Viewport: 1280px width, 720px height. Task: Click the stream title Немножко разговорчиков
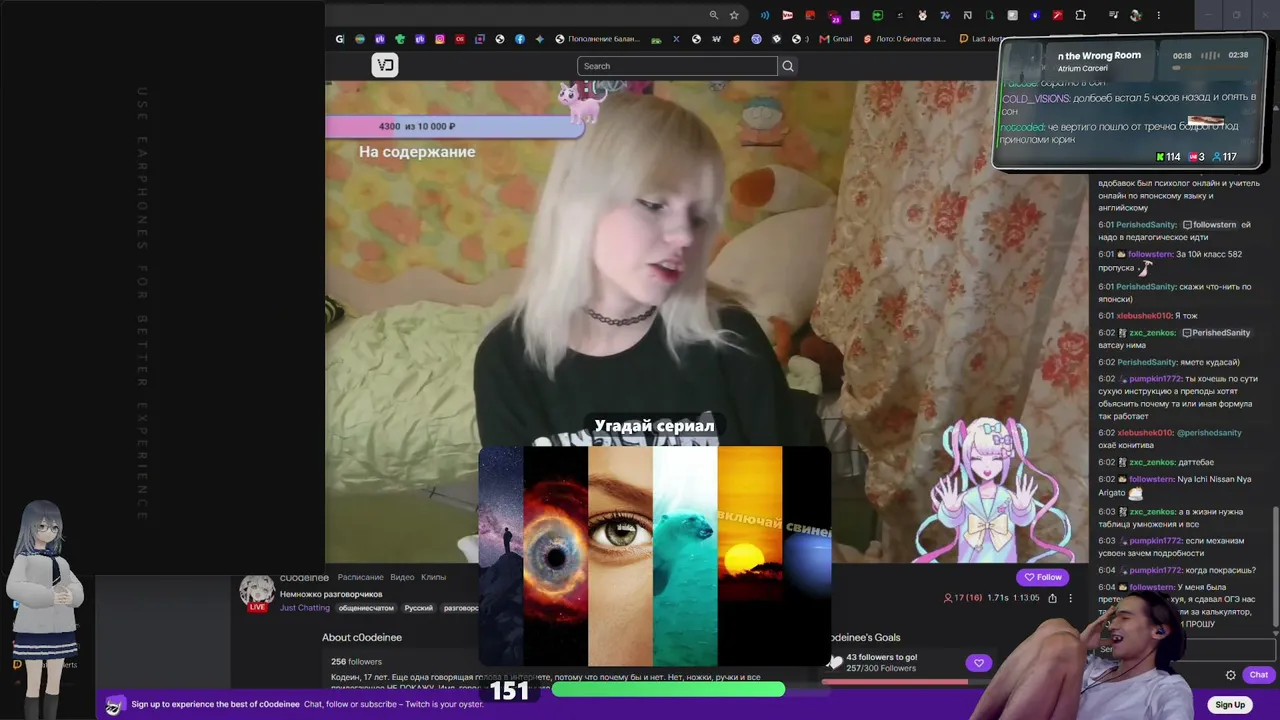tap(331, 594)
